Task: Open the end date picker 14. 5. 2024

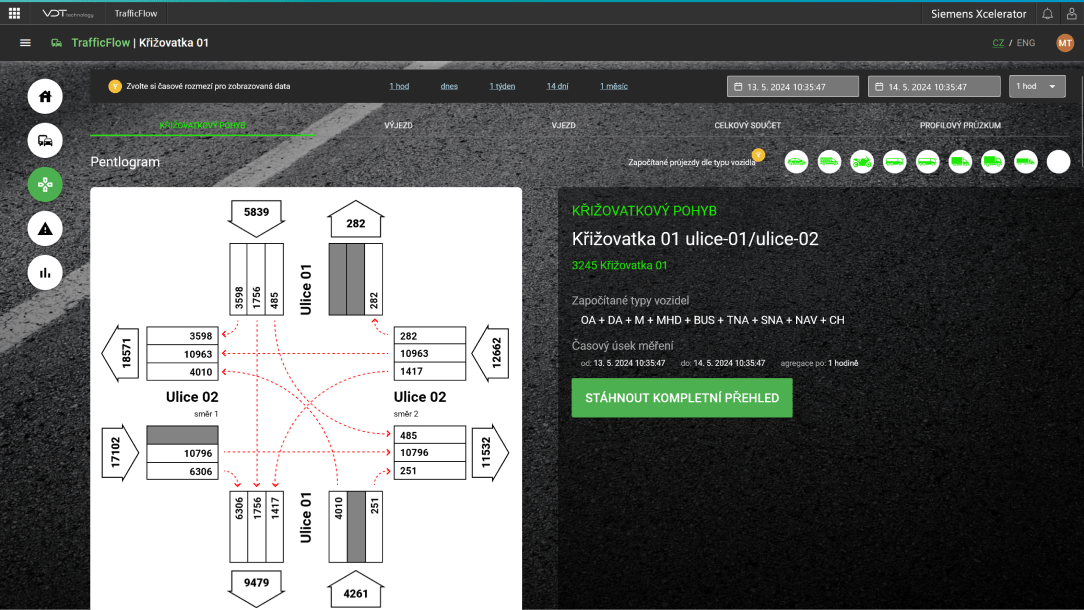Action: tap(933, 87)
